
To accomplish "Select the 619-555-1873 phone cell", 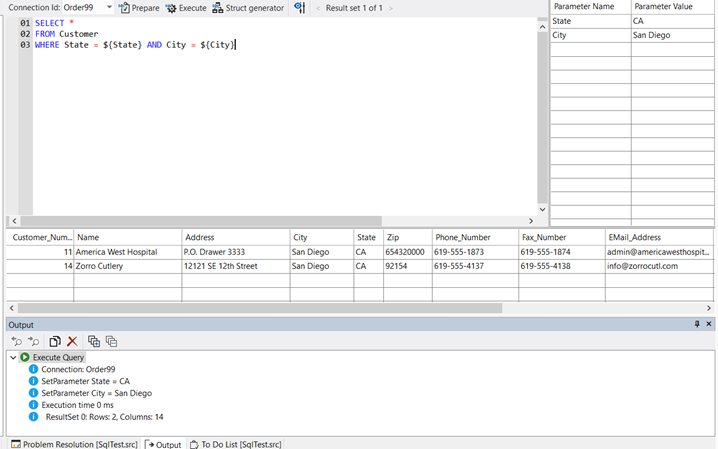I will point(475,252).
